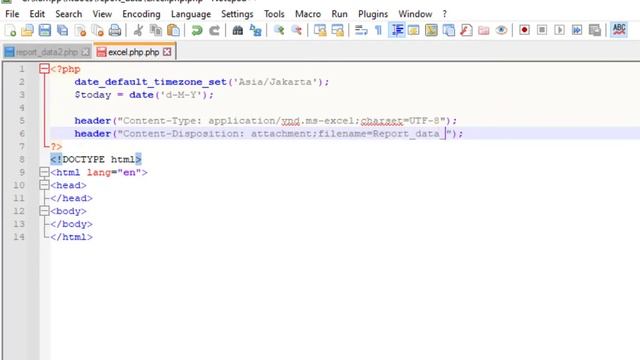Click the Stop Recording macro icon
The height and width of the screenshot is (360, 640).
542,30
